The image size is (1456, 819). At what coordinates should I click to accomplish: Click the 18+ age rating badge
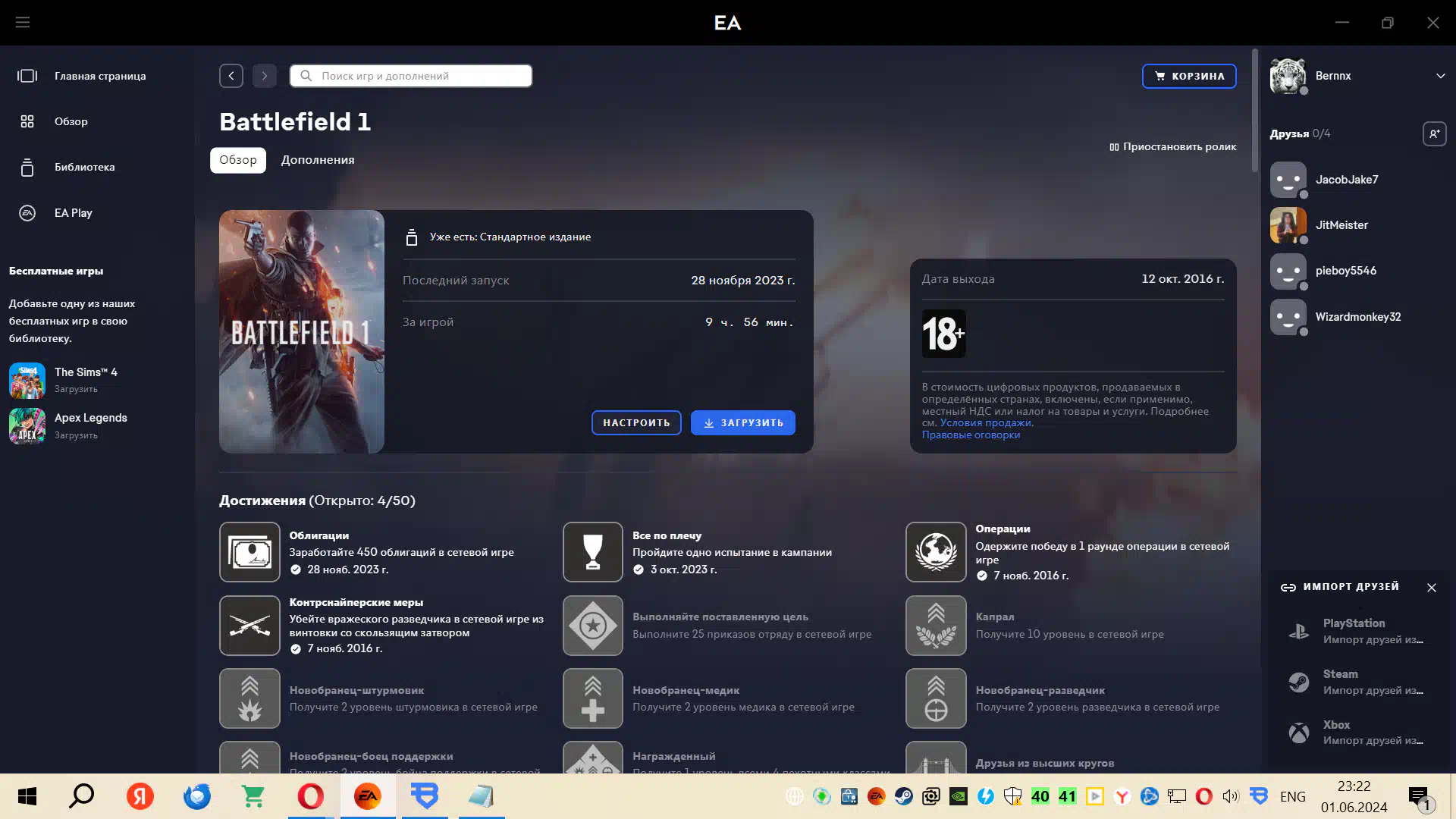pyautogui.click(x=943, y=334)
